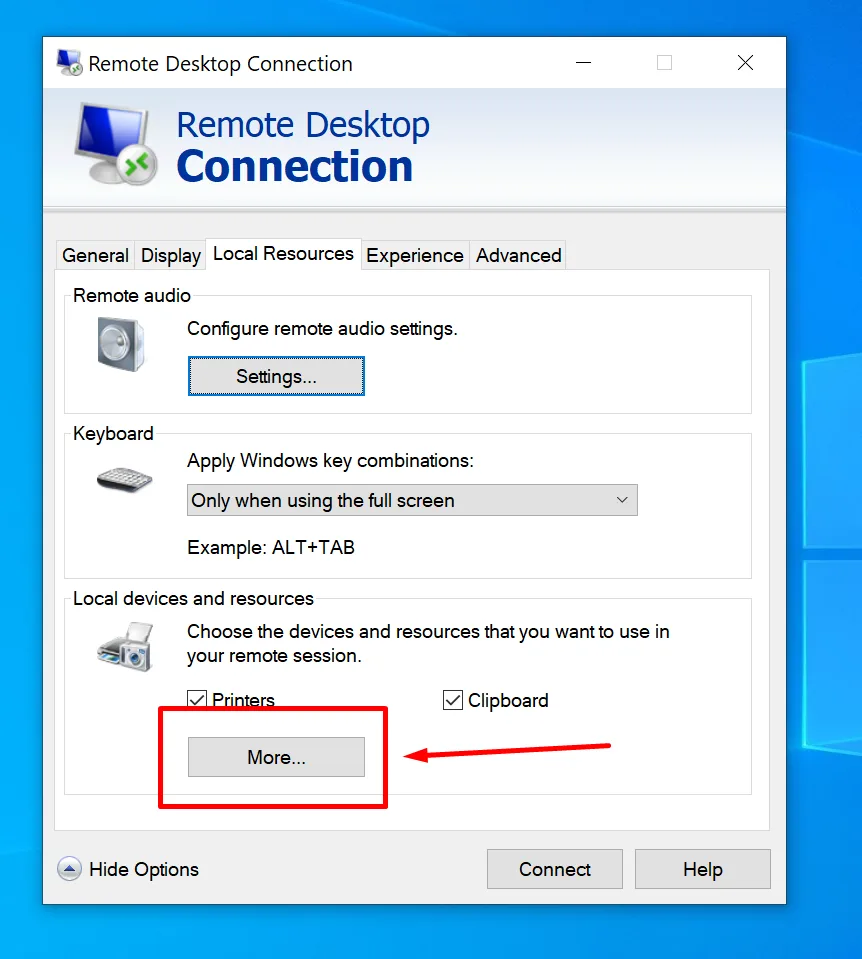
Task: Click the Hide Options arrow icon
Action: [x=69, y=868]
